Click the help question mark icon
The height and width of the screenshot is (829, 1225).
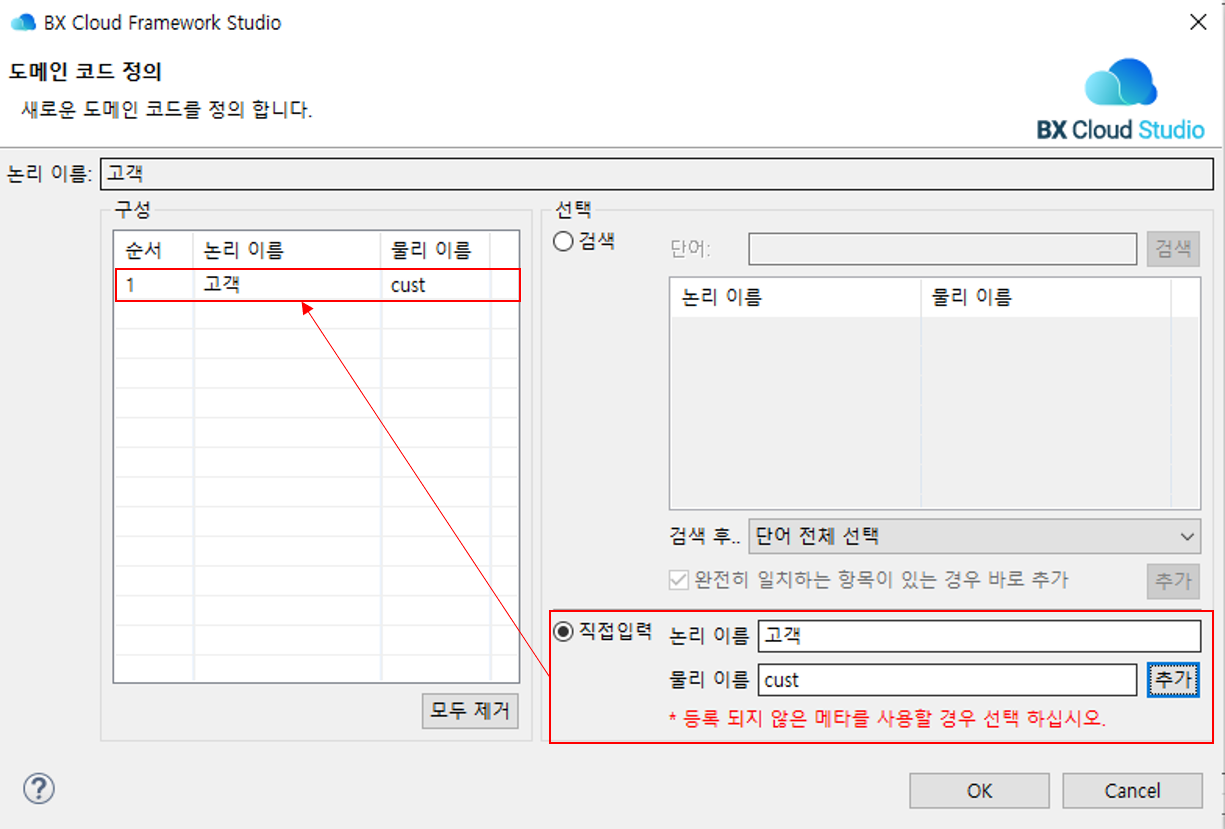[x=38, y=789]
